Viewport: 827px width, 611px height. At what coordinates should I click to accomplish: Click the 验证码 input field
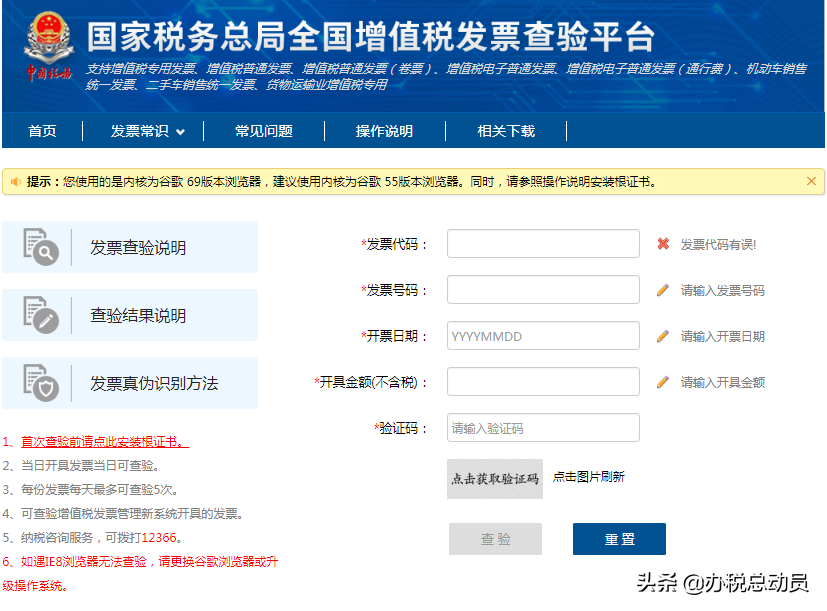tap(542, 427)
